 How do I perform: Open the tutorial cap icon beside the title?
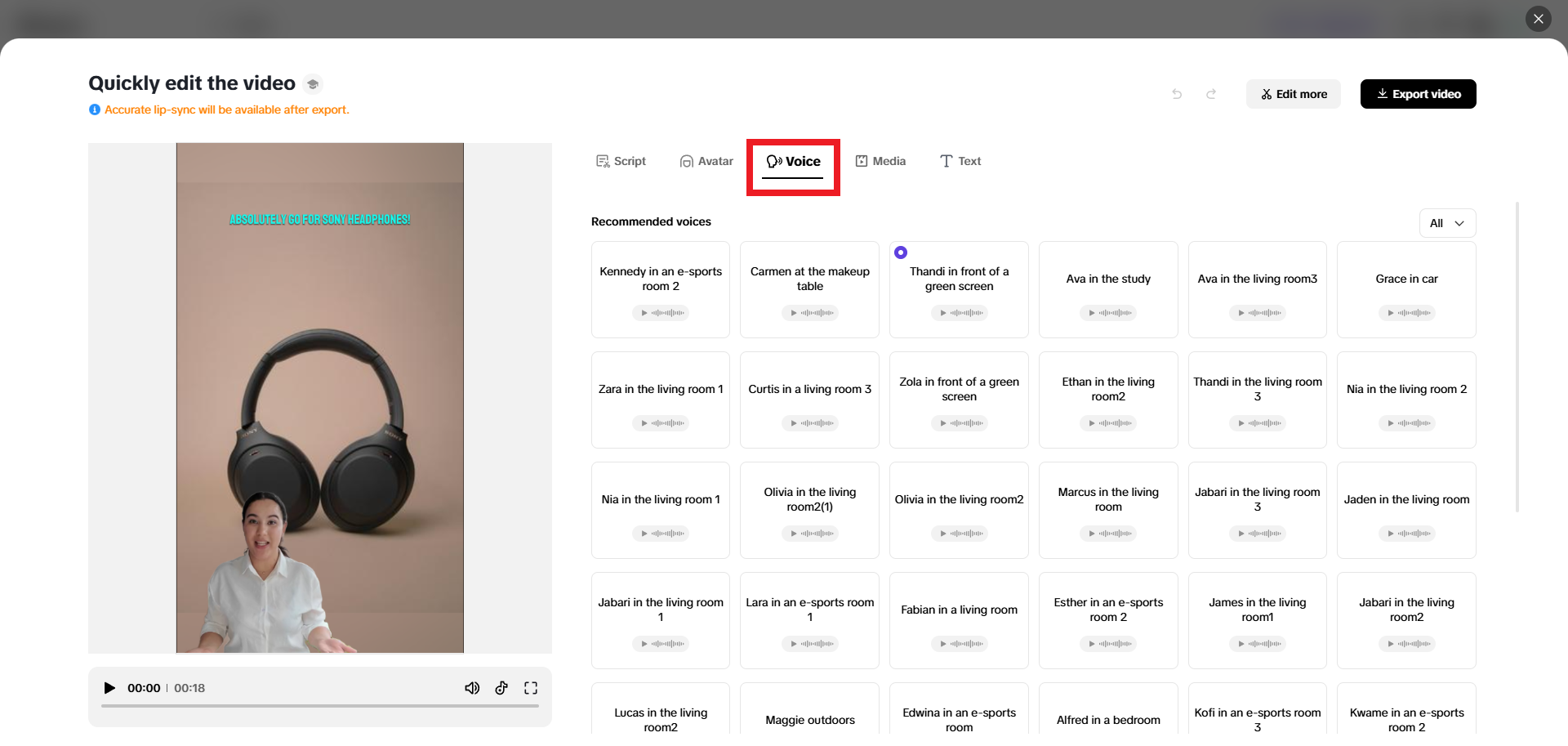313,83
